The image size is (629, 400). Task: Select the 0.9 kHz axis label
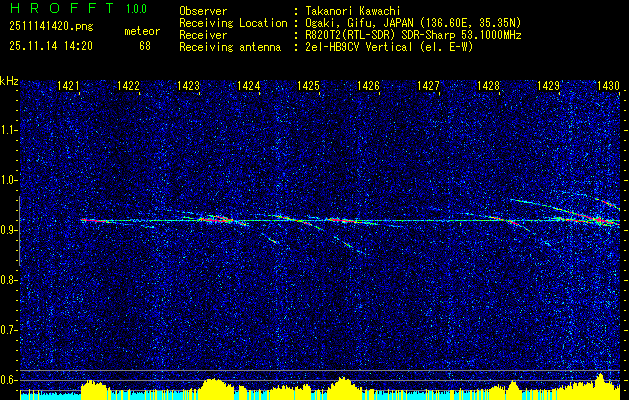tap(8, 230)
